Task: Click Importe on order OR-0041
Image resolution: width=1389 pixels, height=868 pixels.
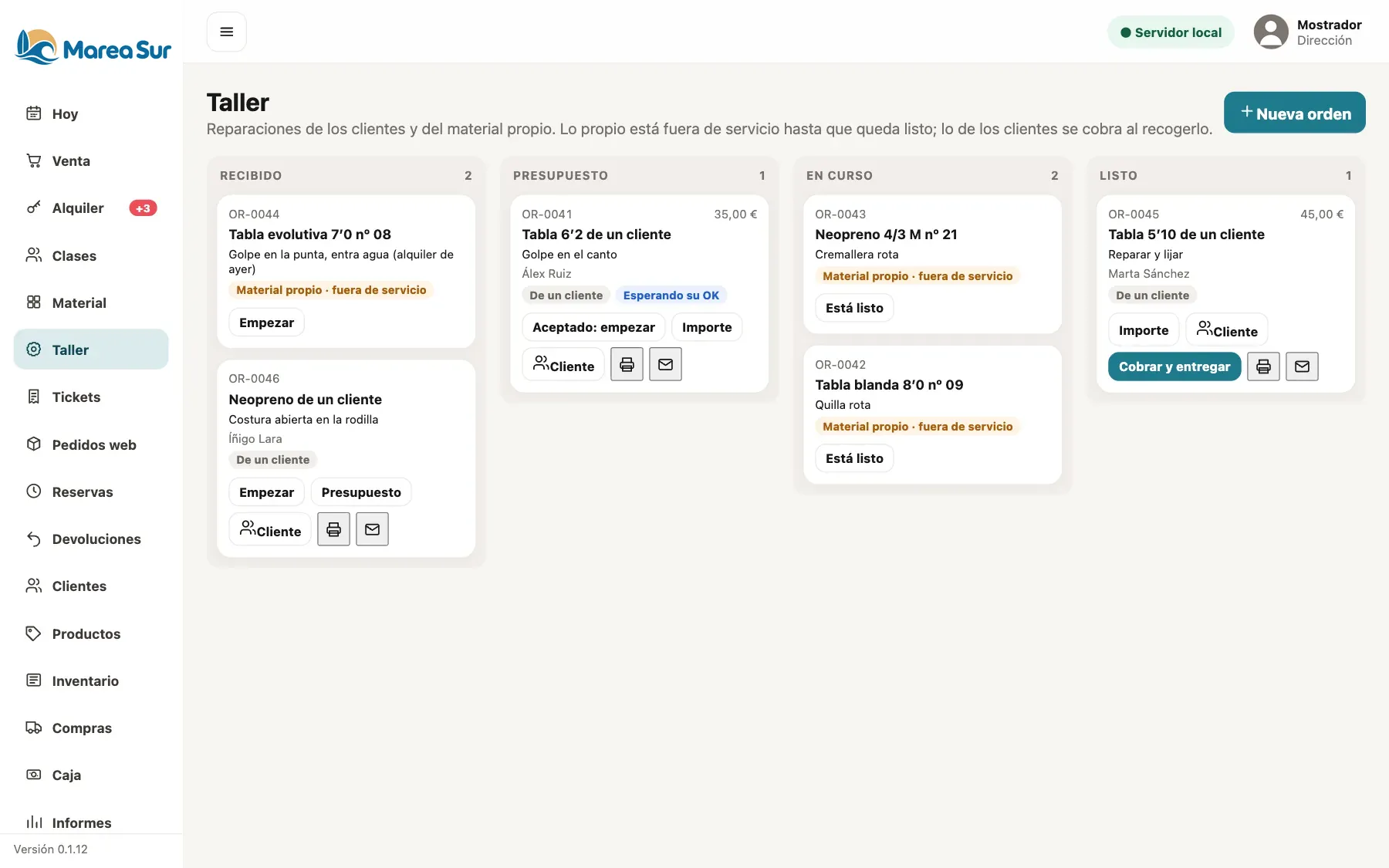Action: tap(707, 327)
